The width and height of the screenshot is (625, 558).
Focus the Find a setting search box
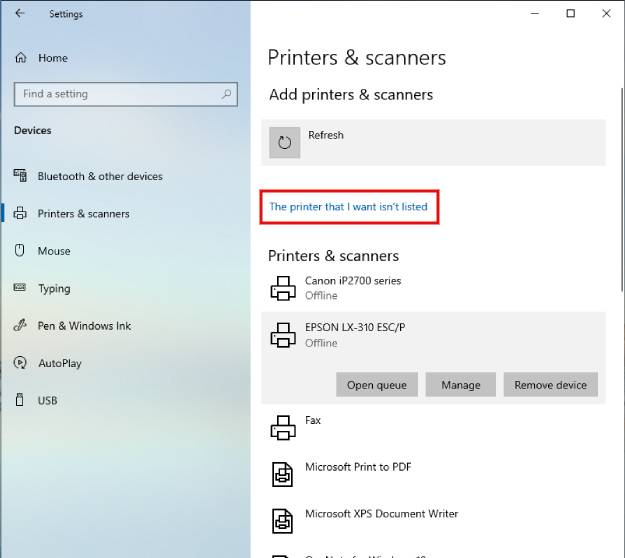pyautogui.click(x=126, y=94)
